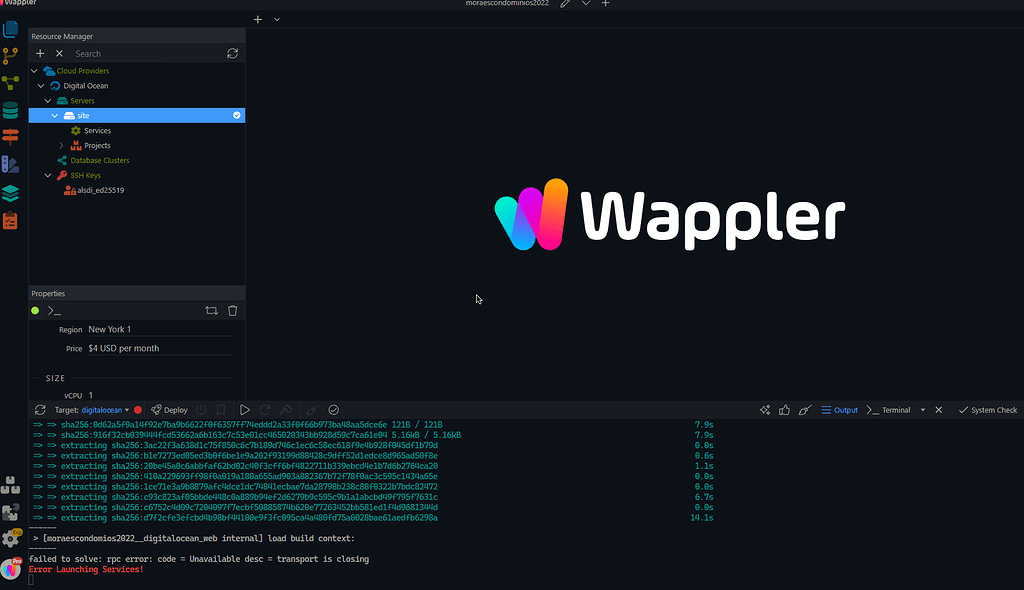Image resolution: width=1024 pixels, height=590 pixels.
Task: Add a new resource with plus icon
Action: tap(40, 54)
